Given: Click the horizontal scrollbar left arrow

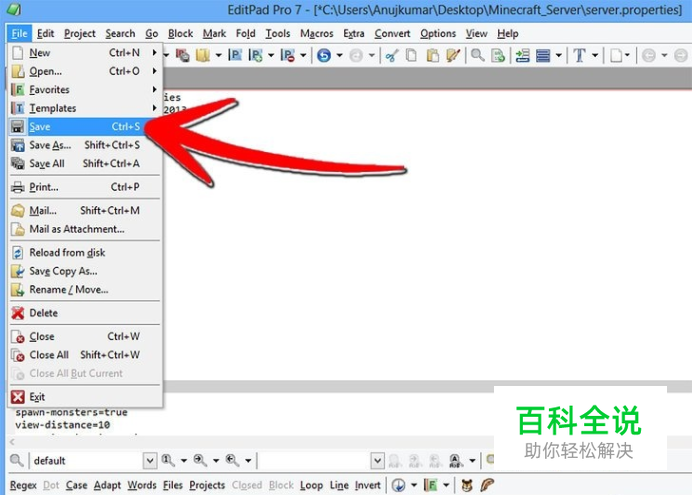Looking at the screenshot, I should 12,442.
